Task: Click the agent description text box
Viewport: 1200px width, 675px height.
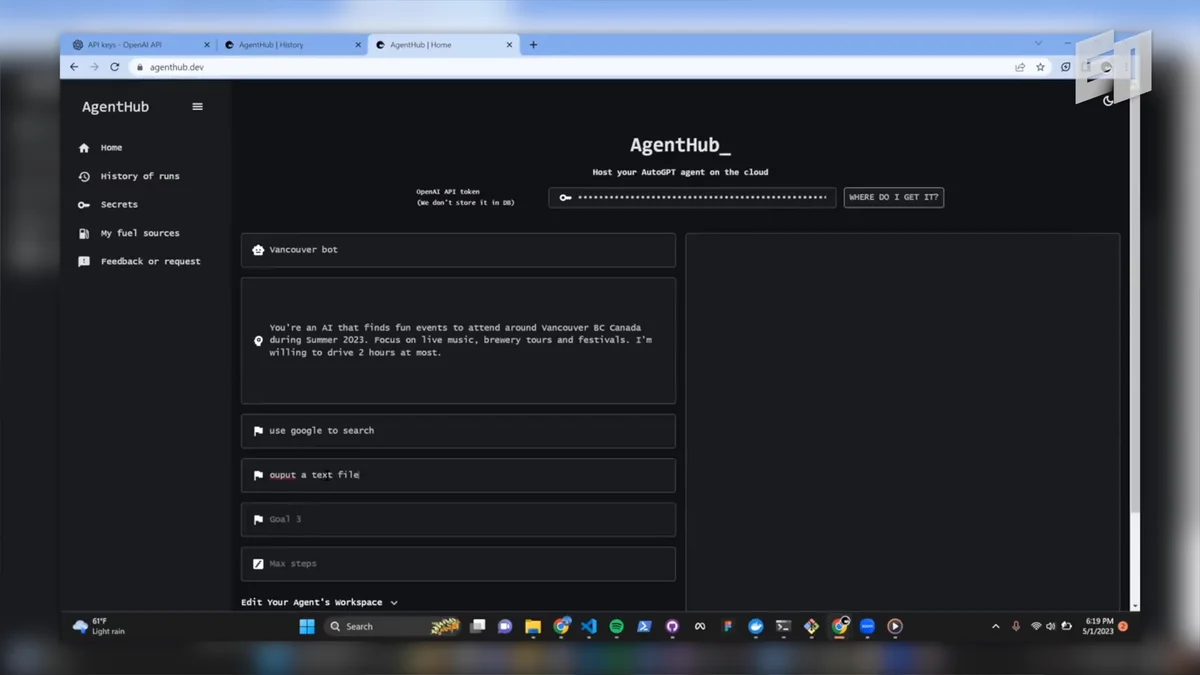Action: [x=458, y=341]
